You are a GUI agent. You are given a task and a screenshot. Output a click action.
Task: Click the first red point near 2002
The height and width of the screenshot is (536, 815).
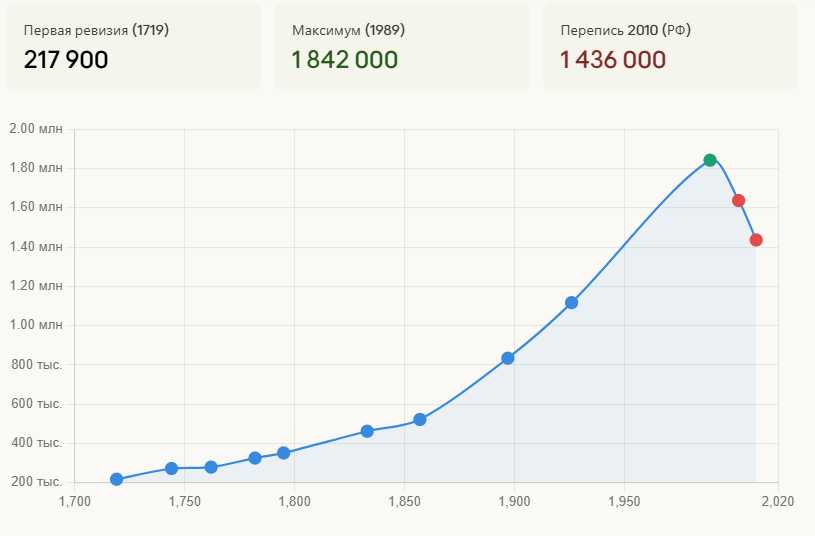739,201
